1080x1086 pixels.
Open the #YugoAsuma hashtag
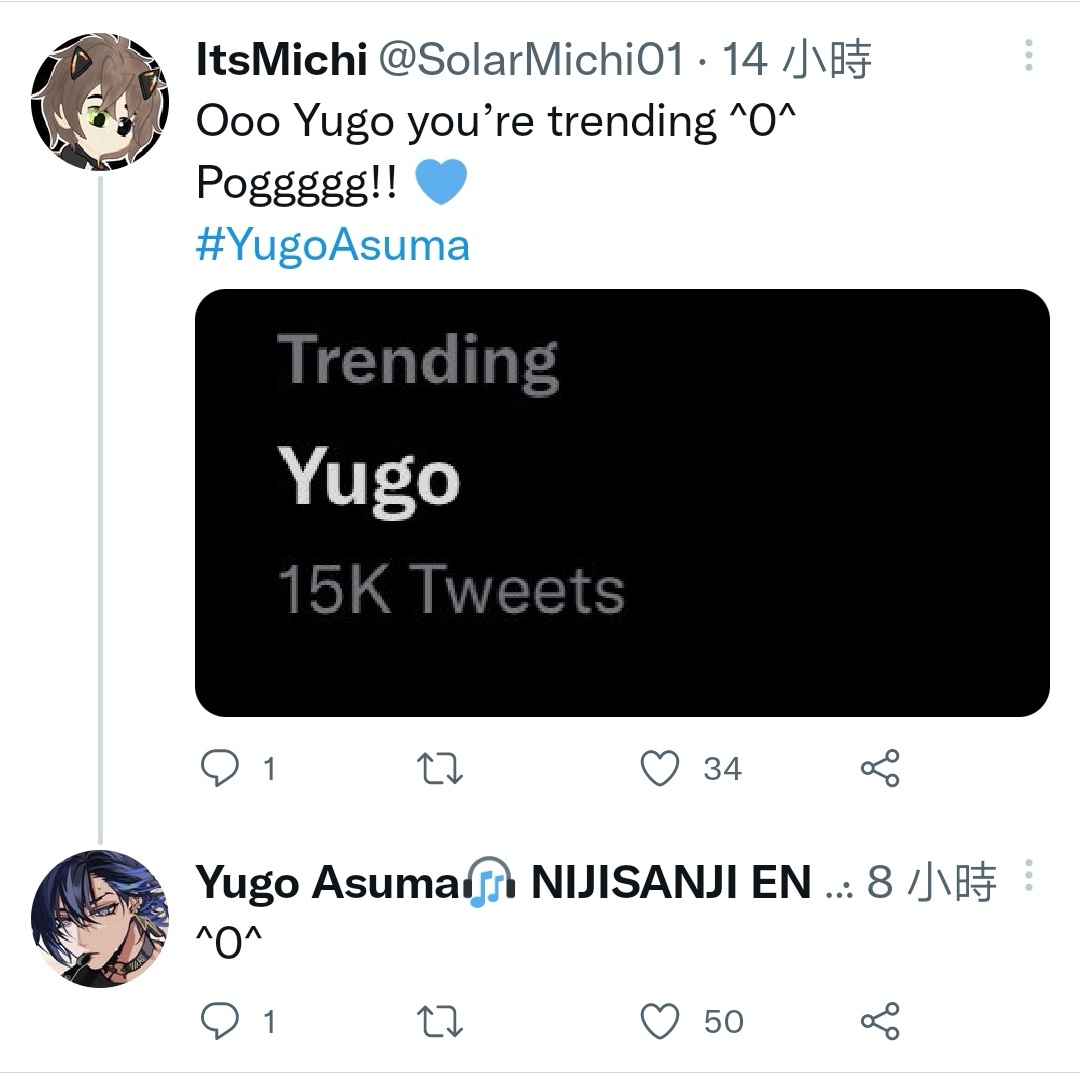point(333,246)
